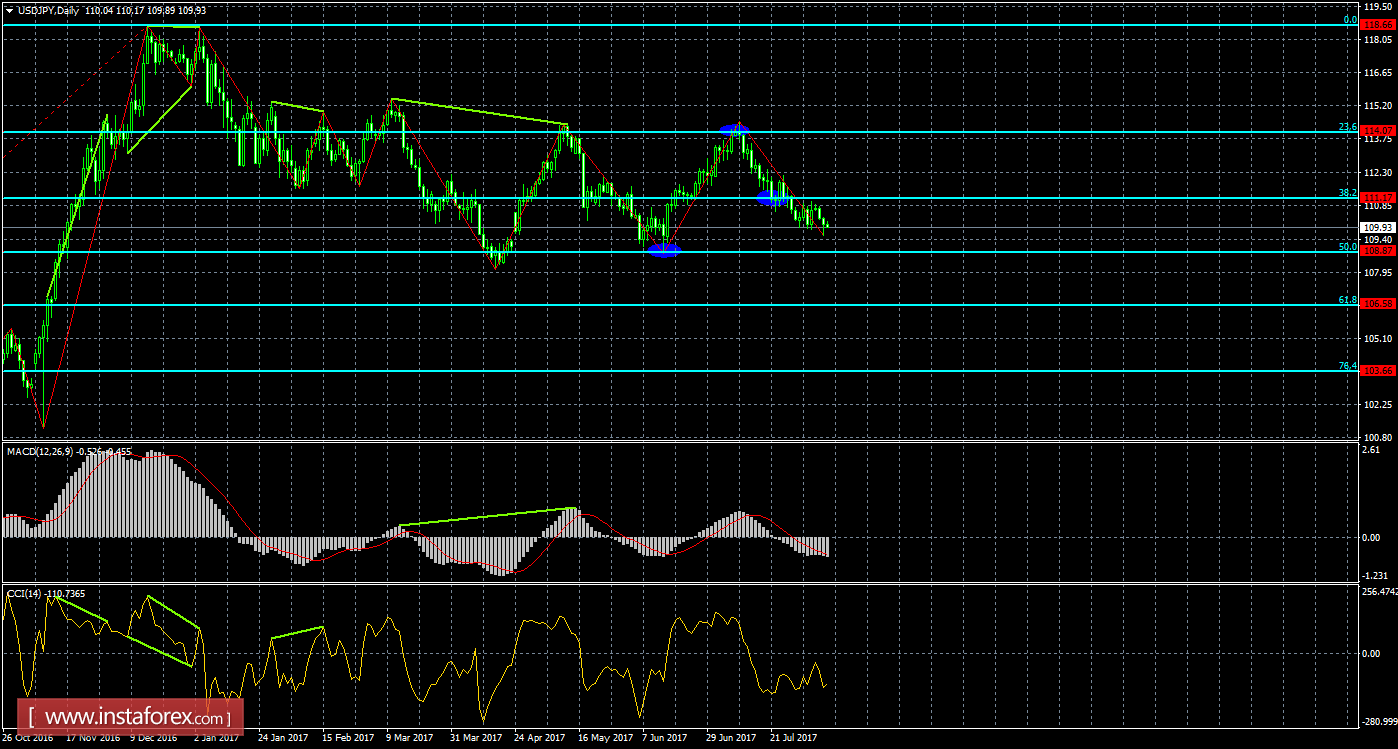This screenshot has height=749, width=1398.
Task: Click the 9 Mar 2017 date label
Action: pyautogui.click(x=411, y=738)
